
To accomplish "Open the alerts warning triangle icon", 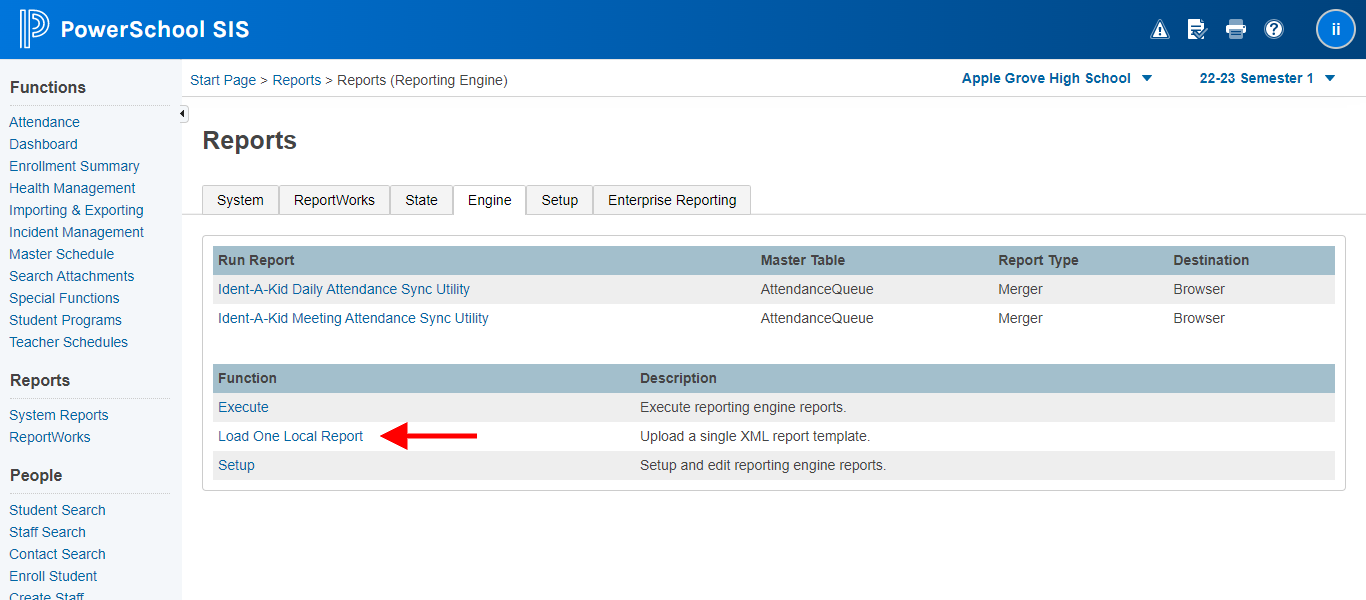I will pyautogui.click(x=1160, y=29).
